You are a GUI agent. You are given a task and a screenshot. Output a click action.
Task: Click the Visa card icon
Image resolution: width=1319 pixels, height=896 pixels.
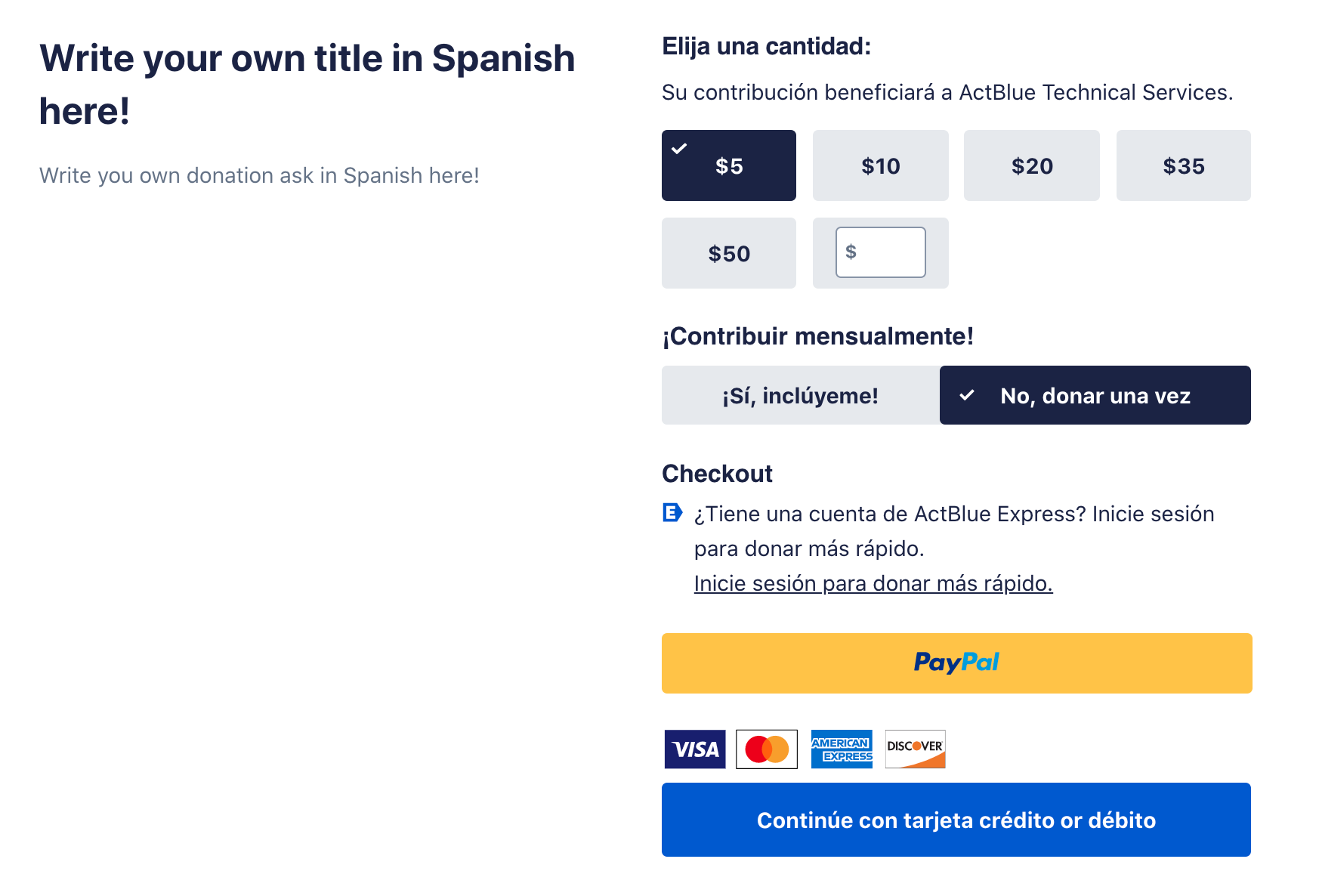point(694,749)
